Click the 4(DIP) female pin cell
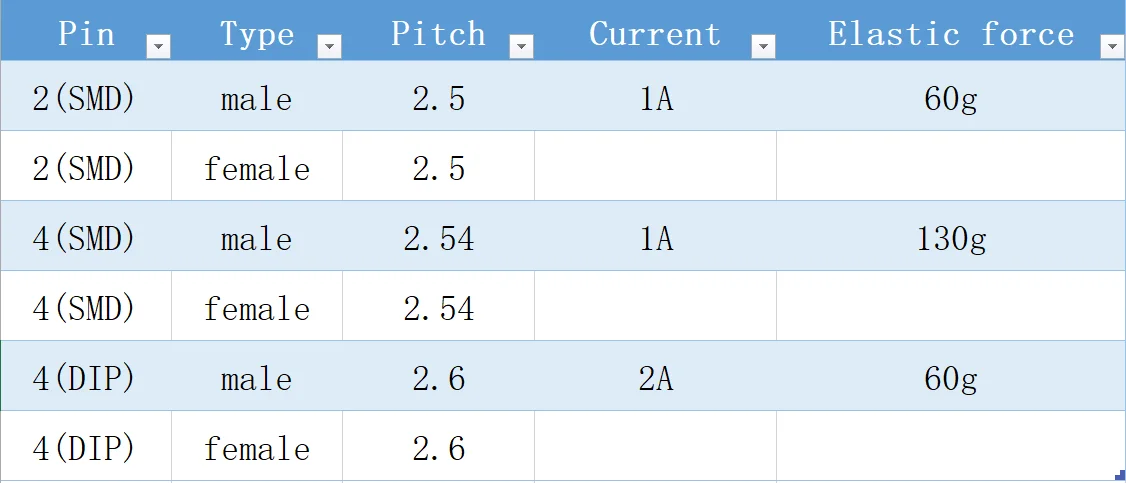Screen dimensions: 1126x483 click(x=84, y=449)
